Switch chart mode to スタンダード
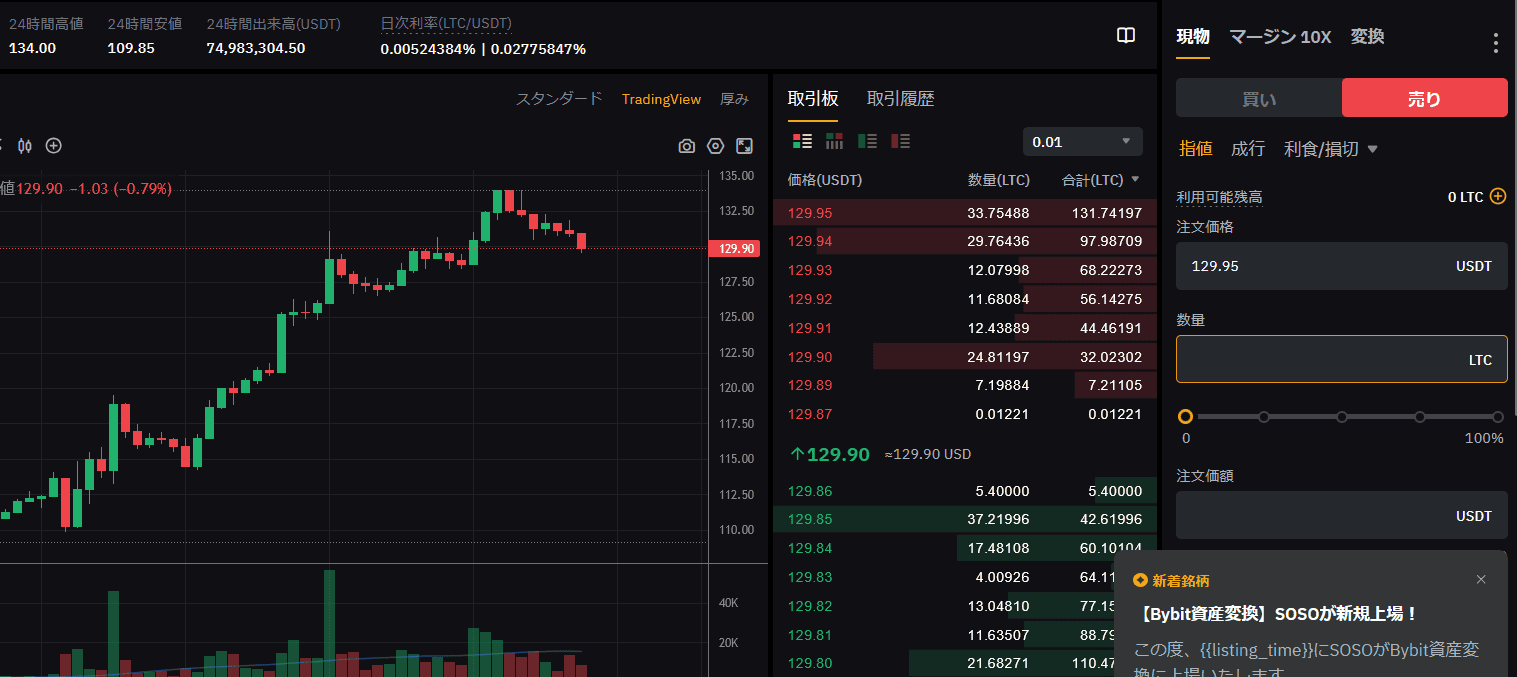 [559, 99]
